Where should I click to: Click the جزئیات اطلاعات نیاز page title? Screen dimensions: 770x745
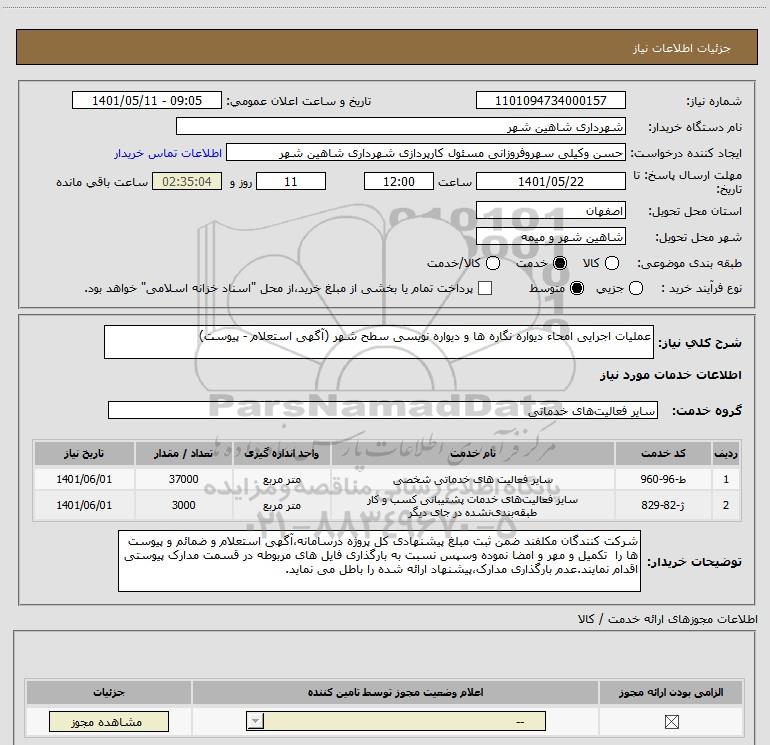[x=681, y=48]
